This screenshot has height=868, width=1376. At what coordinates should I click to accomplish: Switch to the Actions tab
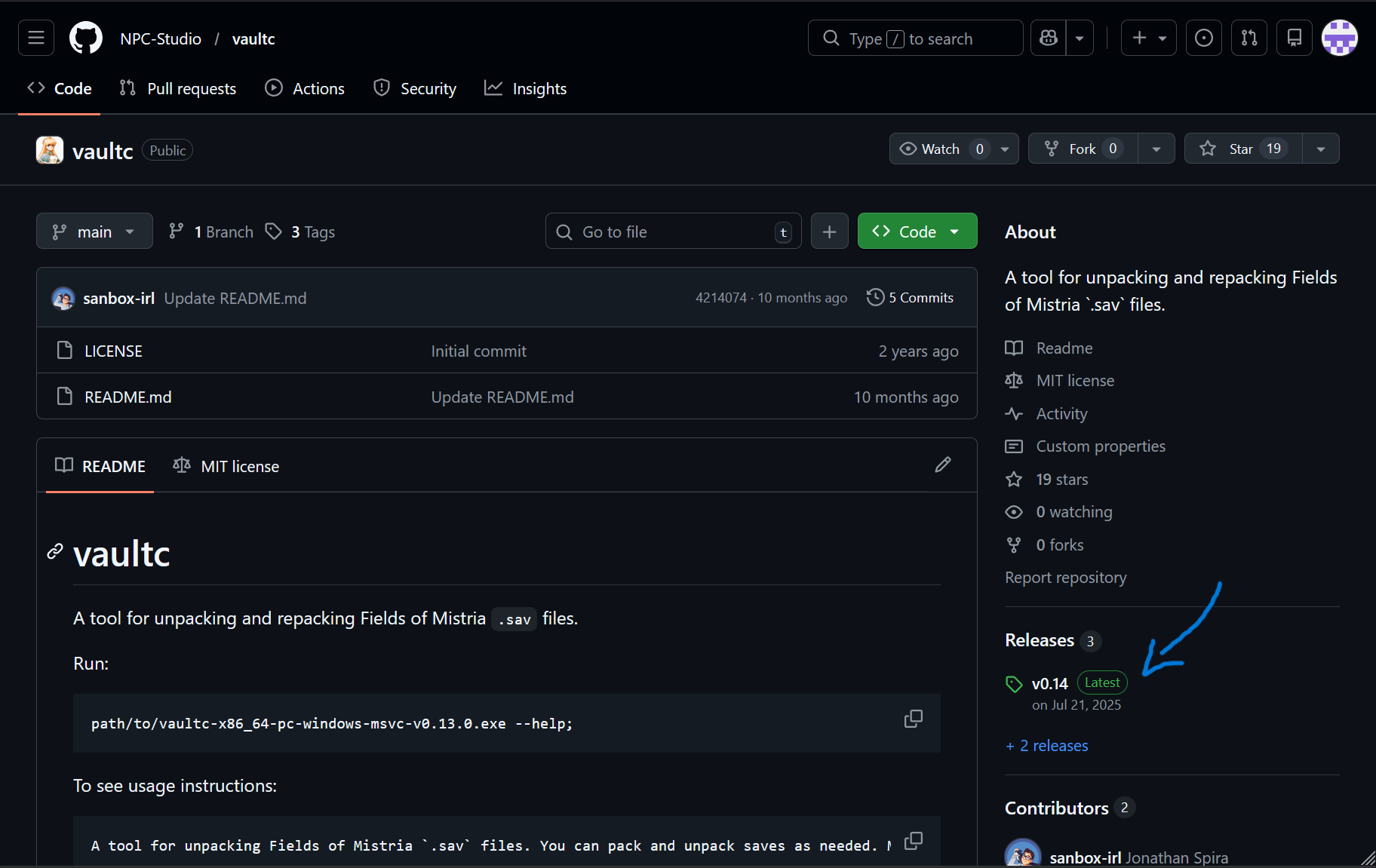(305, 89)
